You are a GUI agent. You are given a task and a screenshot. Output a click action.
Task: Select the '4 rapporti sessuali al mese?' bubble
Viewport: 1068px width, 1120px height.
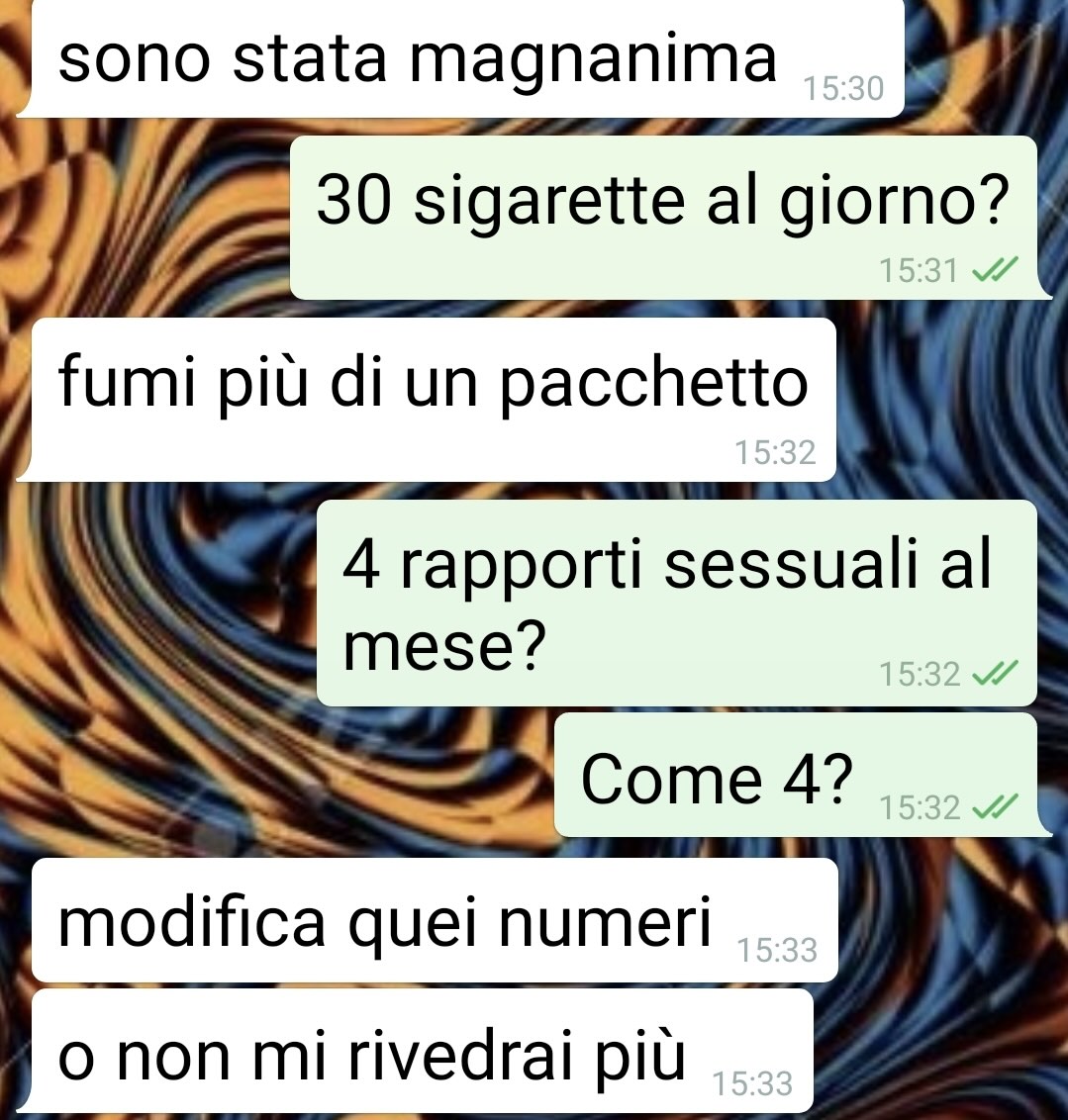[676, 603]
